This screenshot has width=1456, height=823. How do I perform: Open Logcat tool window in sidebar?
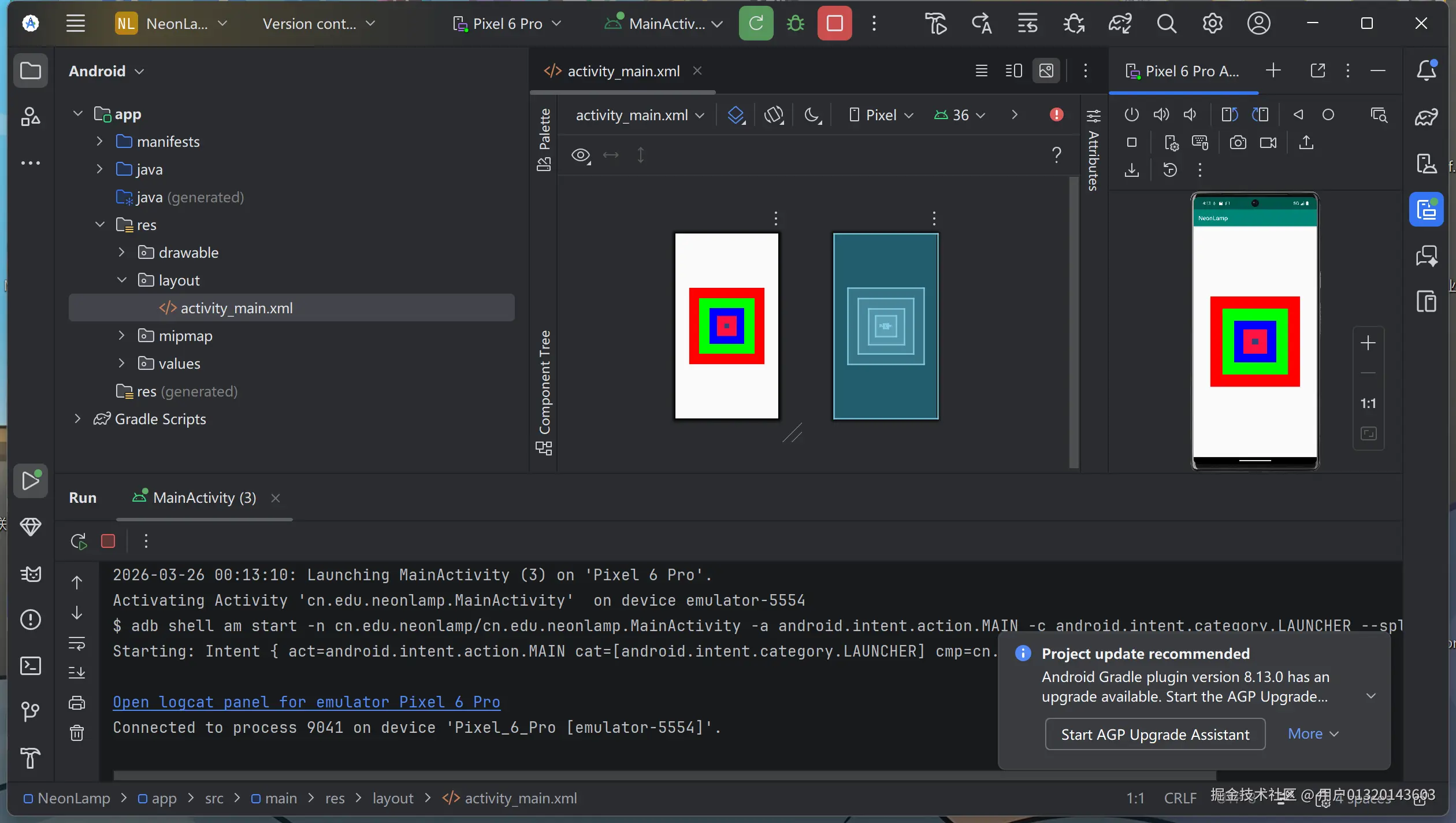pos(31,574)
